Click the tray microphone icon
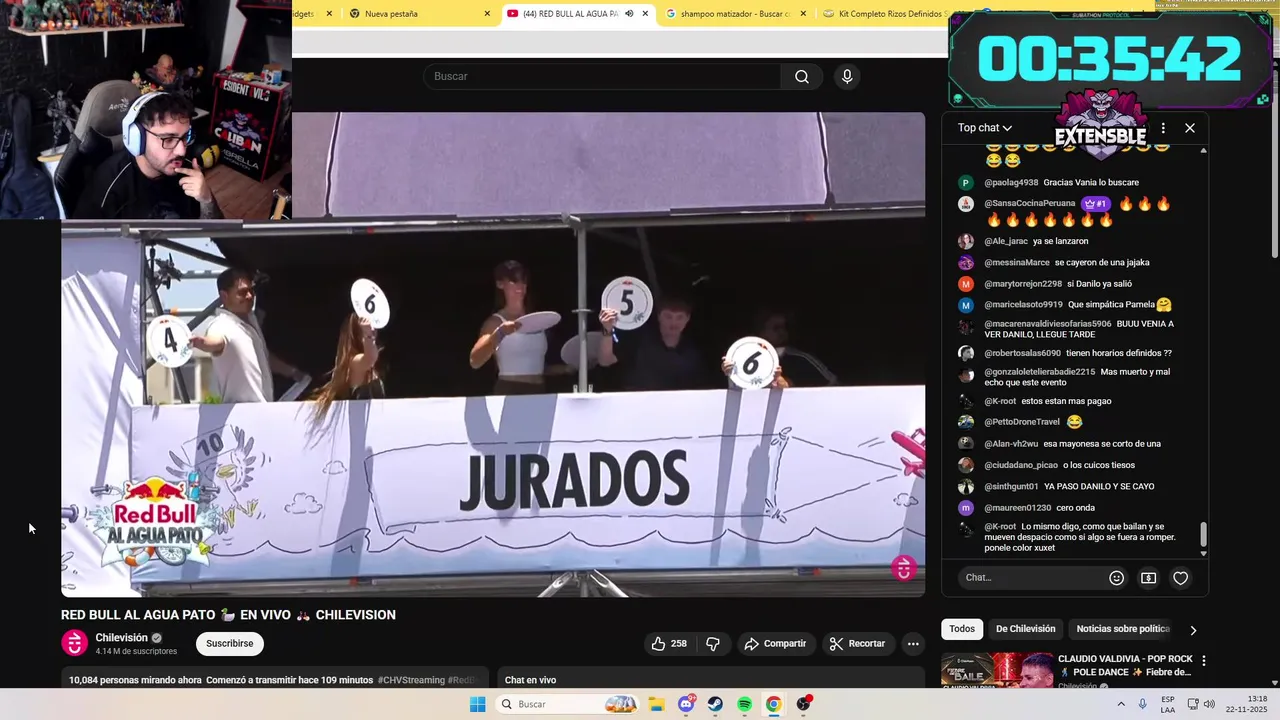Screen dimensions: 1280x720 pyautogui.click(x=1143, y=704)
